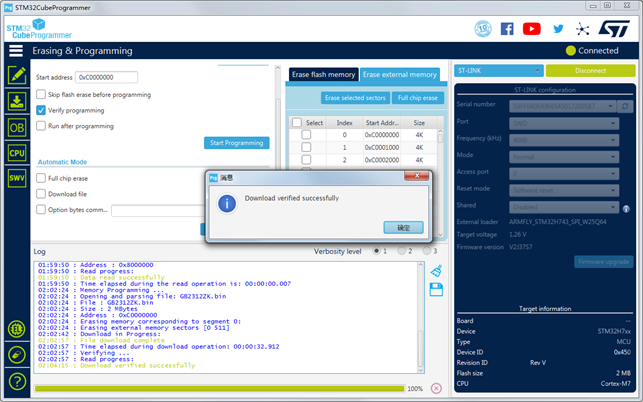Click the Start Addr column header
This screenshot has height=402, width=643.
[x=382, y=123]
